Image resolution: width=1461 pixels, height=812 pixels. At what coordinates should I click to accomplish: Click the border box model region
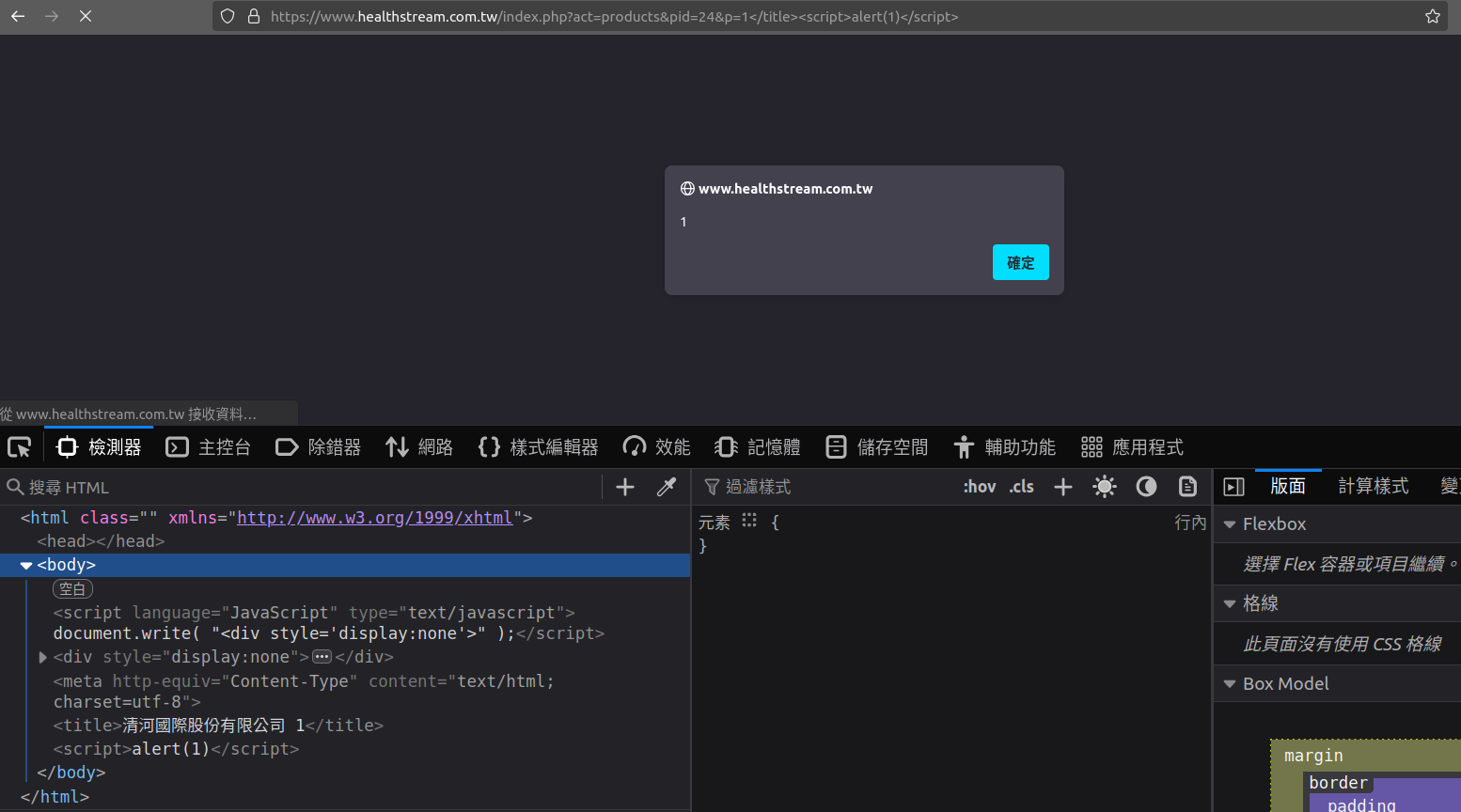[1338, 783]
